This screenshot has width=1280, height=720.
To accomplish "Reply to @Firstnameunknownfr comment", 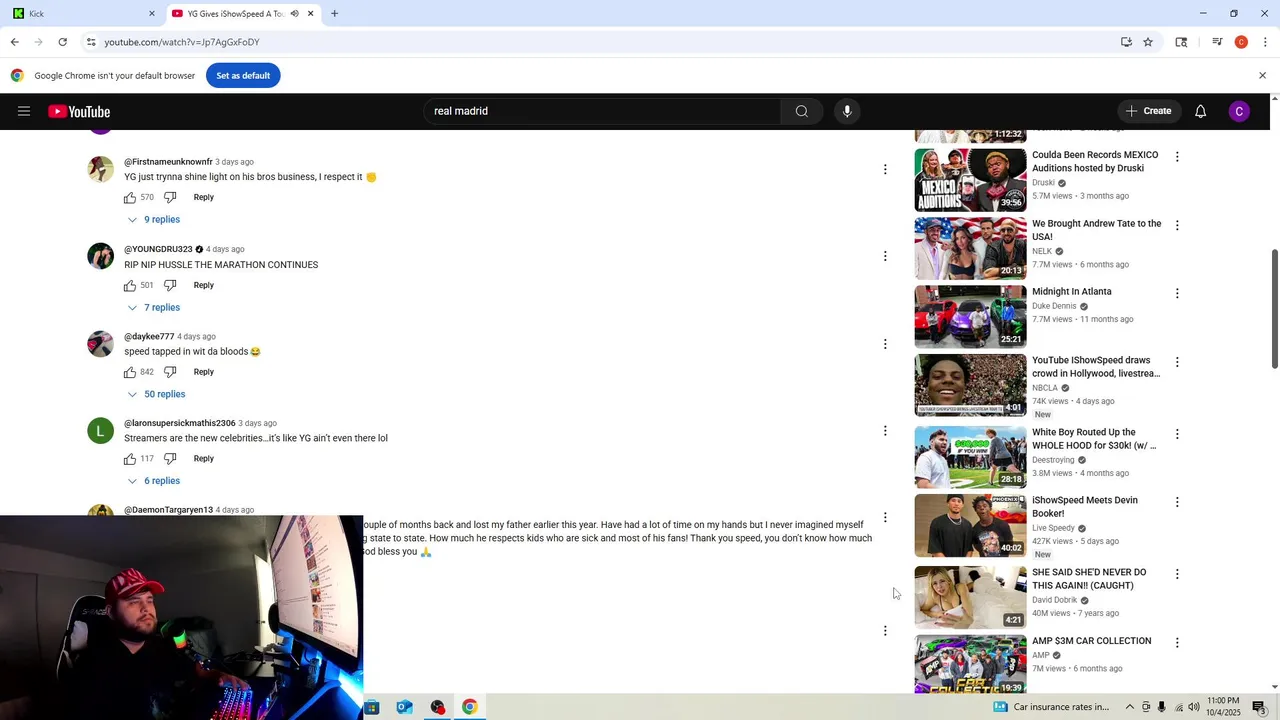I will pos(204,198).
